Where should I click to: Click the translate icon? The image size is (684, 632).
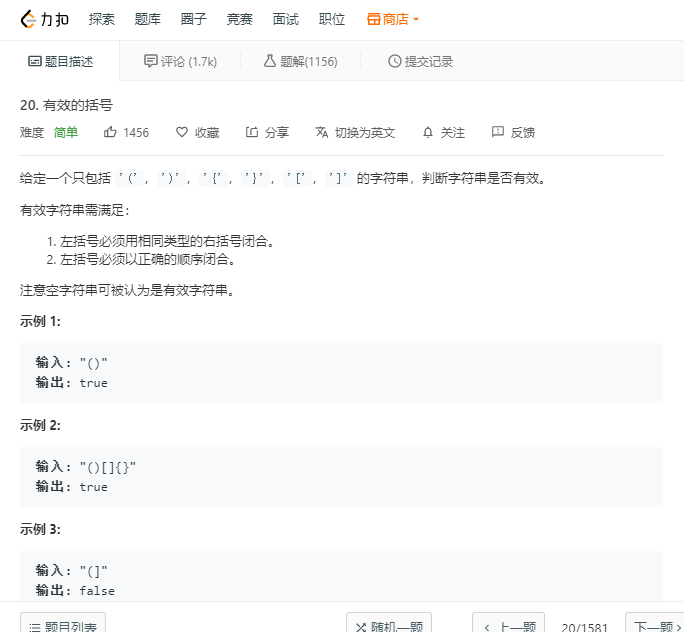point(322,132)
